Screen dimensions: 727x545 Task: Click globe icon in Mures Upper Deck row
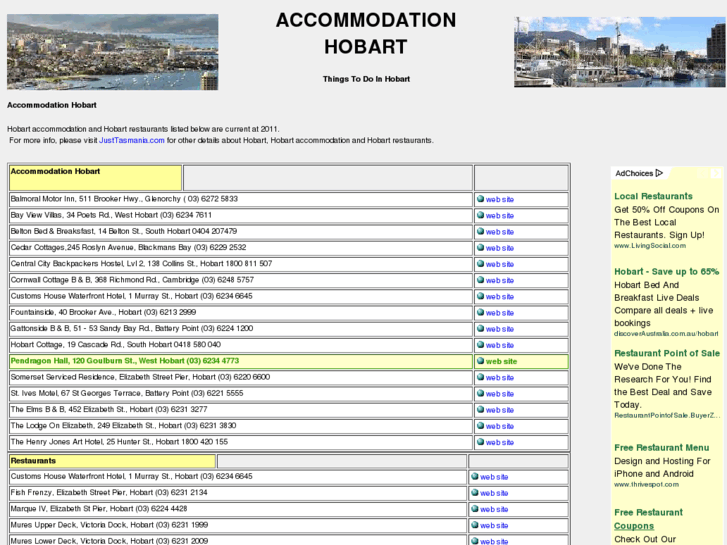475,525
